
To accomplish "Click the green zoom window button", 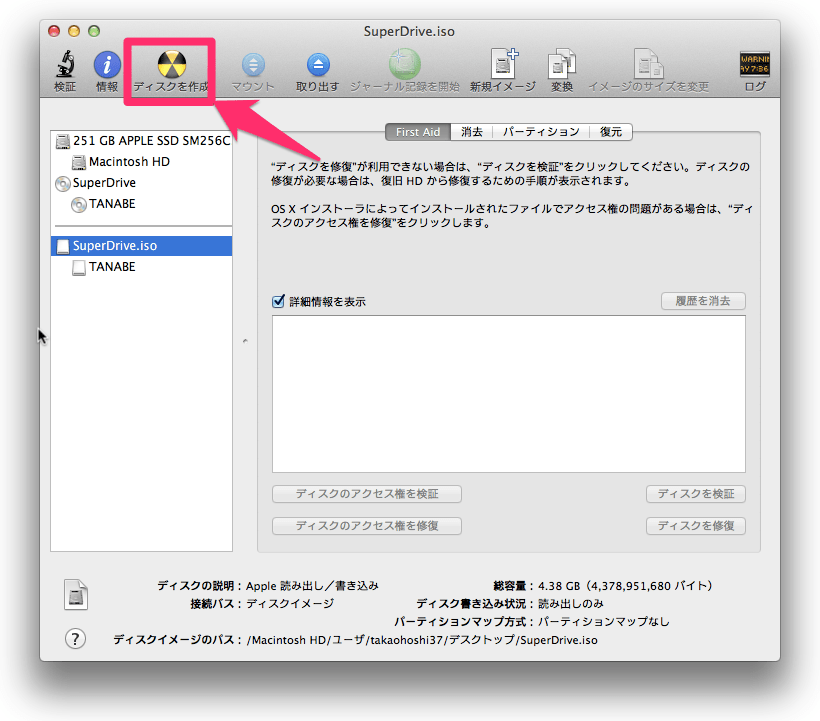I will coord(94,31).
